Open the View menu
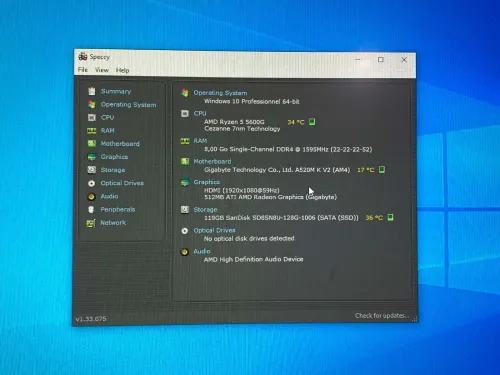 [102, 70]
